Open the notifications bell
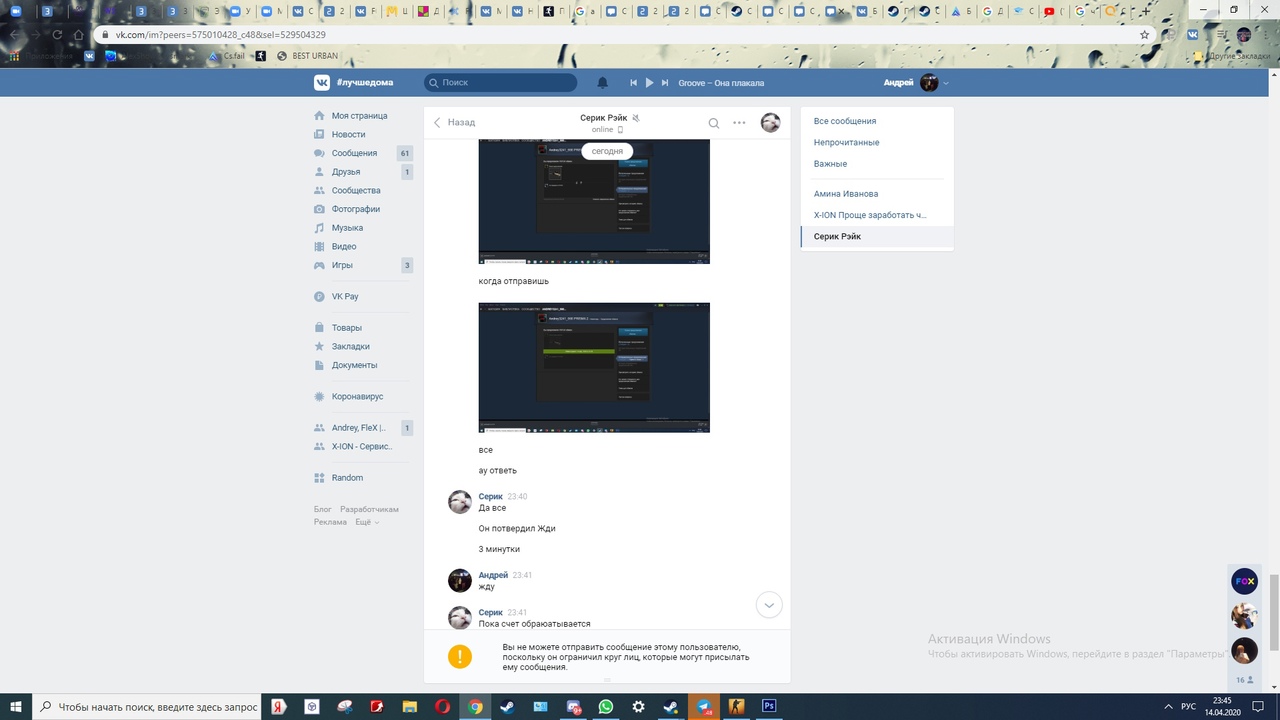This screenshot has height=720, width=1280. (602, 83)
